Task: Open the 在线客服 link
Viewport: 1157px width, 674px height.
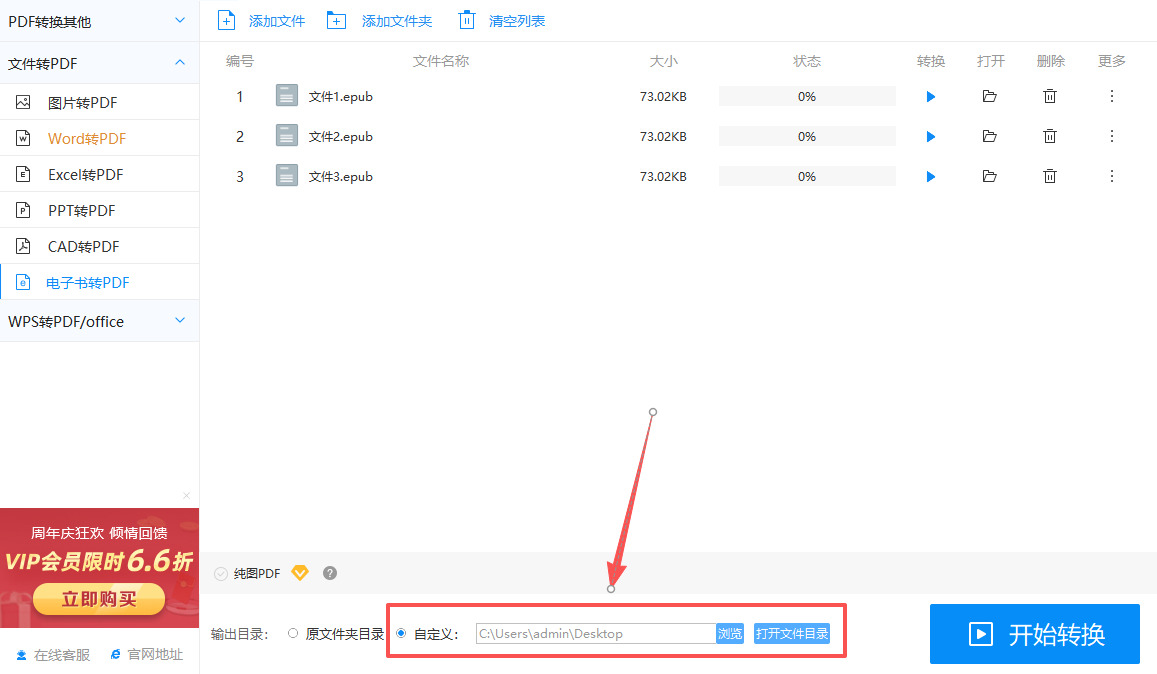Action: [x=53, y=655]
